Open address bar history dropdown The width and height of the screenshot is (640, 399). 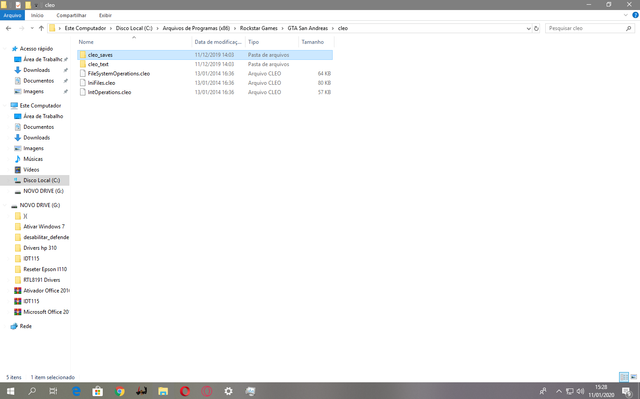[x=529, y=28]
